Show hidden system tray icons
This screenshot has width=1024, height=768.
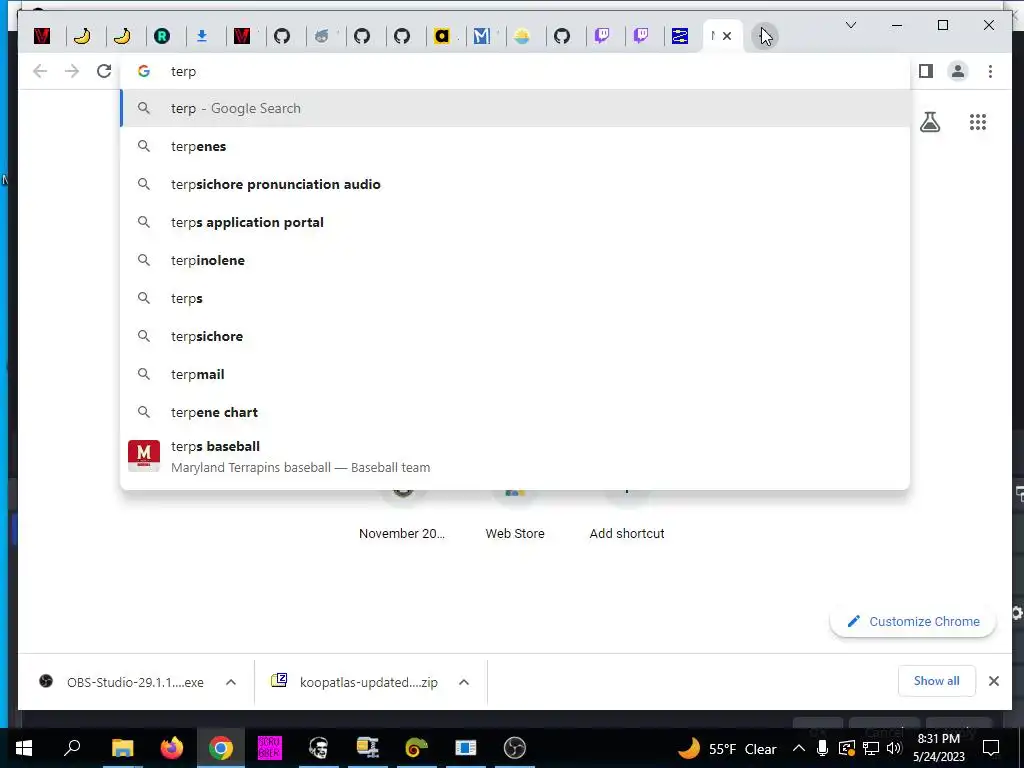pyautogui.click(x=799, y=748)
